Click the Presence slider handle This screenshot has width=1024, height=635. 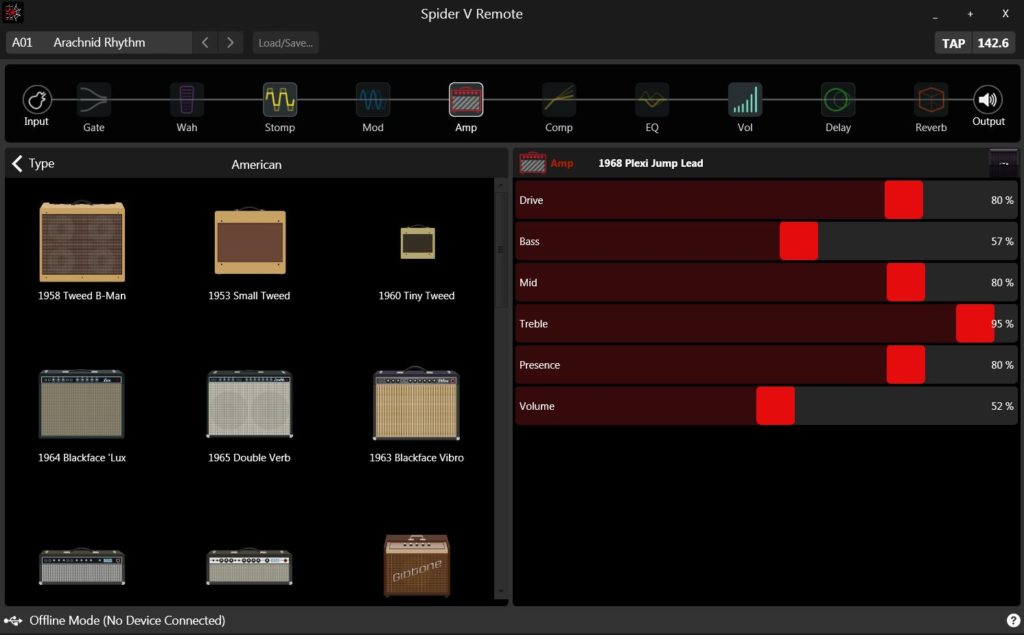906,365
